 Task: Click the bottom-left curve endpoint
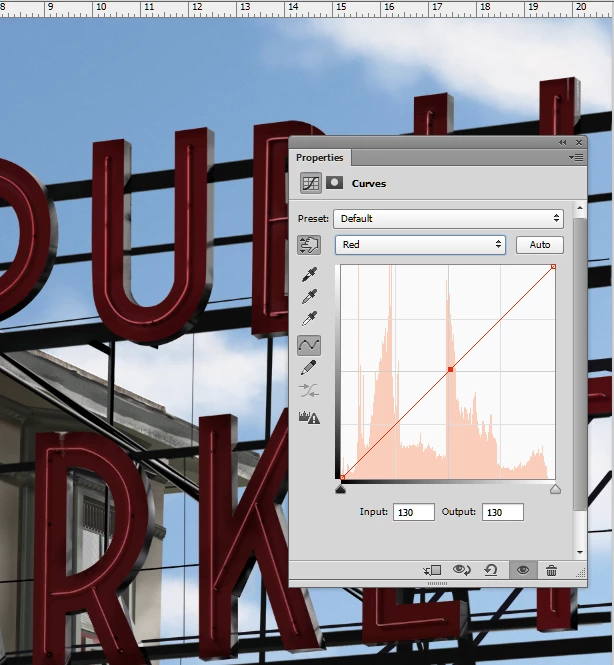(342, 478)
